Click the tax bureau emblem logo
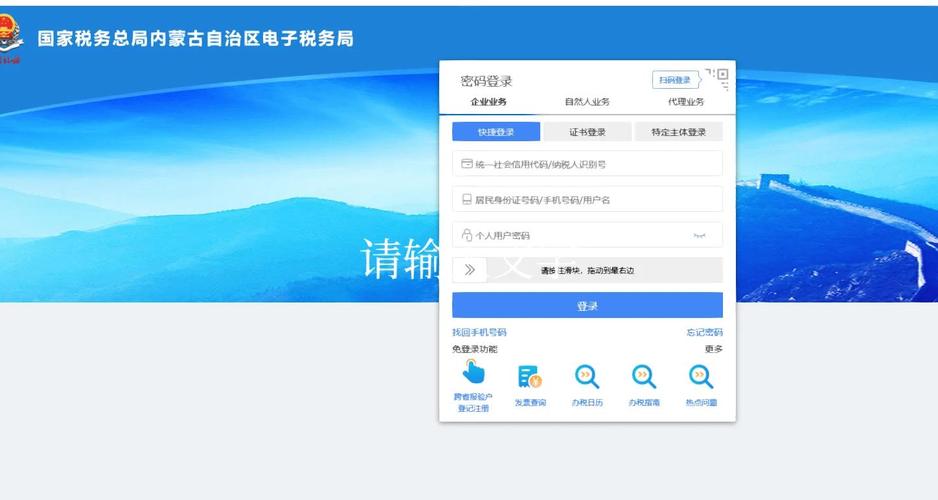 pyautogui.click(x=11, y=38)
